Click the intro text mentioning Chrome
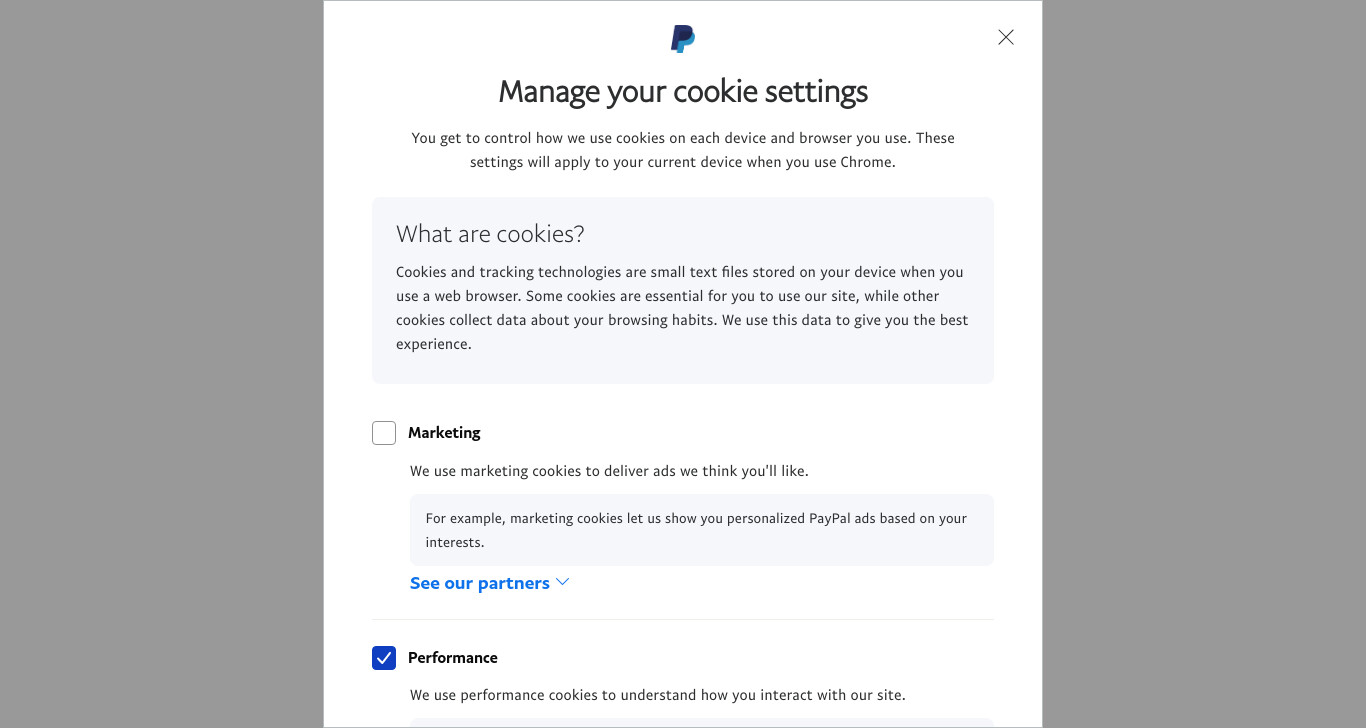 tap(683, 150)
